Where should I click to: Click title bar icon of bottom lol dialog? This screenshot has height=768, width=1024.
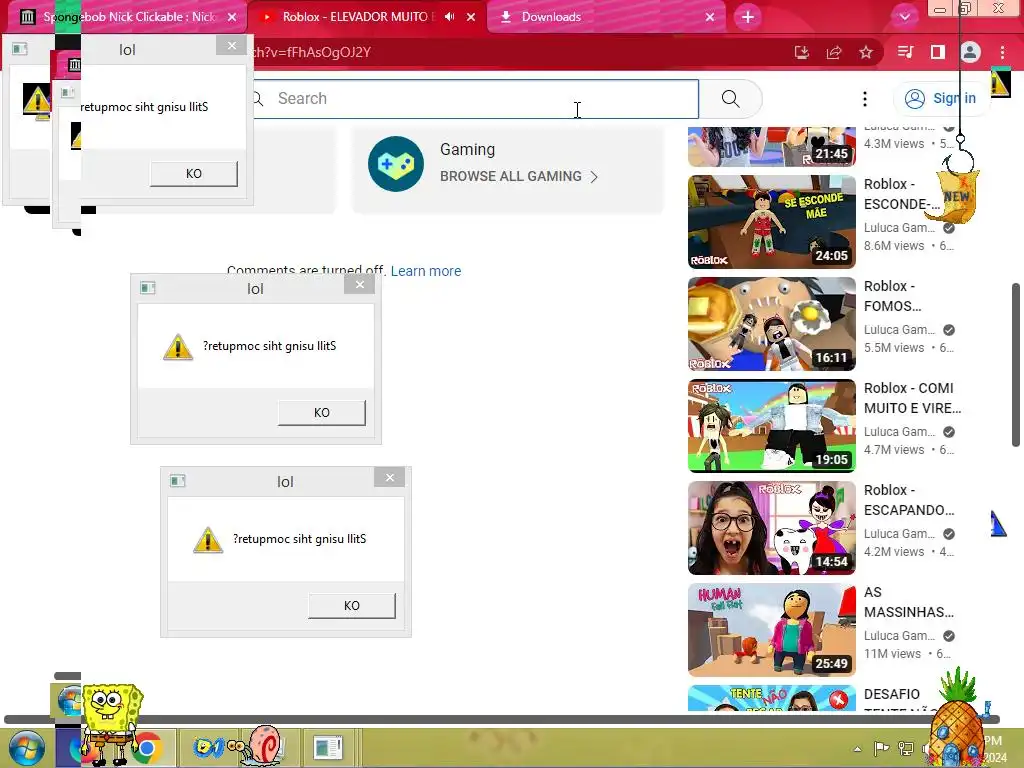[178, 481]
